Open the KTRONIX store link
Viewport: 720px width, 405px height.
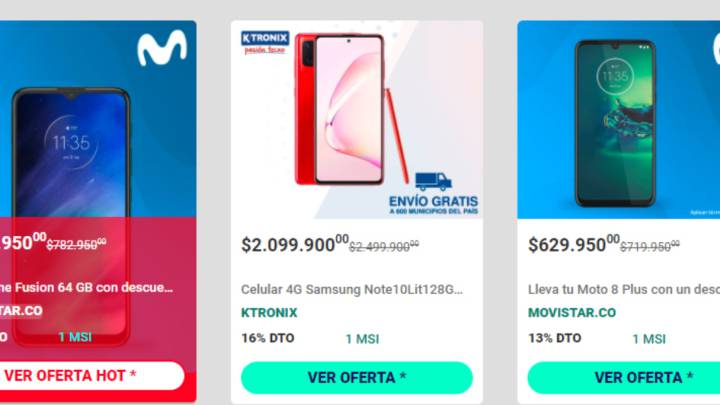pyautogui.click(x=269, y=313)
